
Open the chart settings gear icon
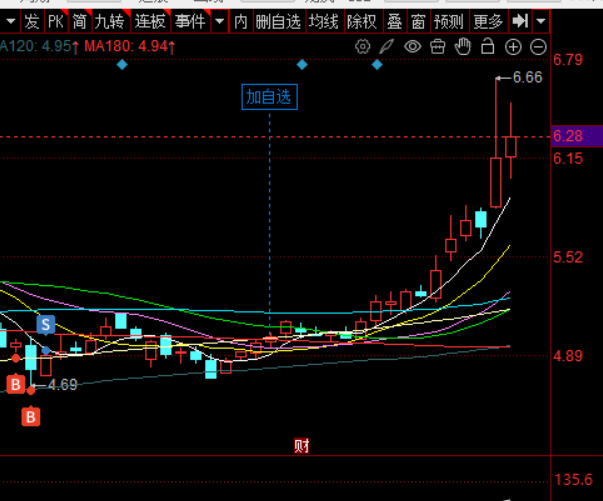[x=362, y=47]
